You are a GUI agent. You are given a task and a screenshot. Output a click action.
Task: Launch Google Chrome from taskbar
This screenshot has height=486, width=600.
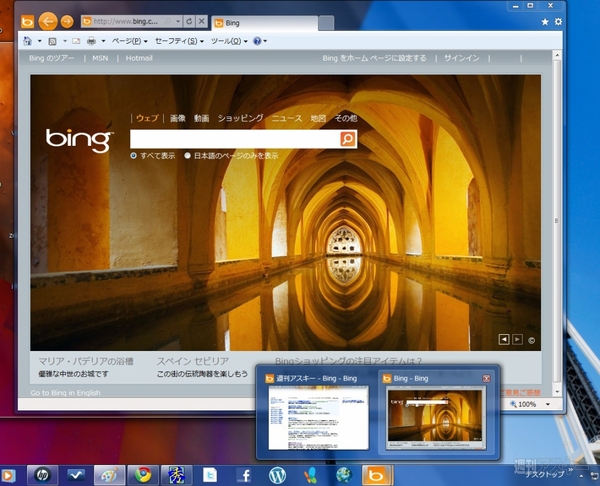click(143, 475)
